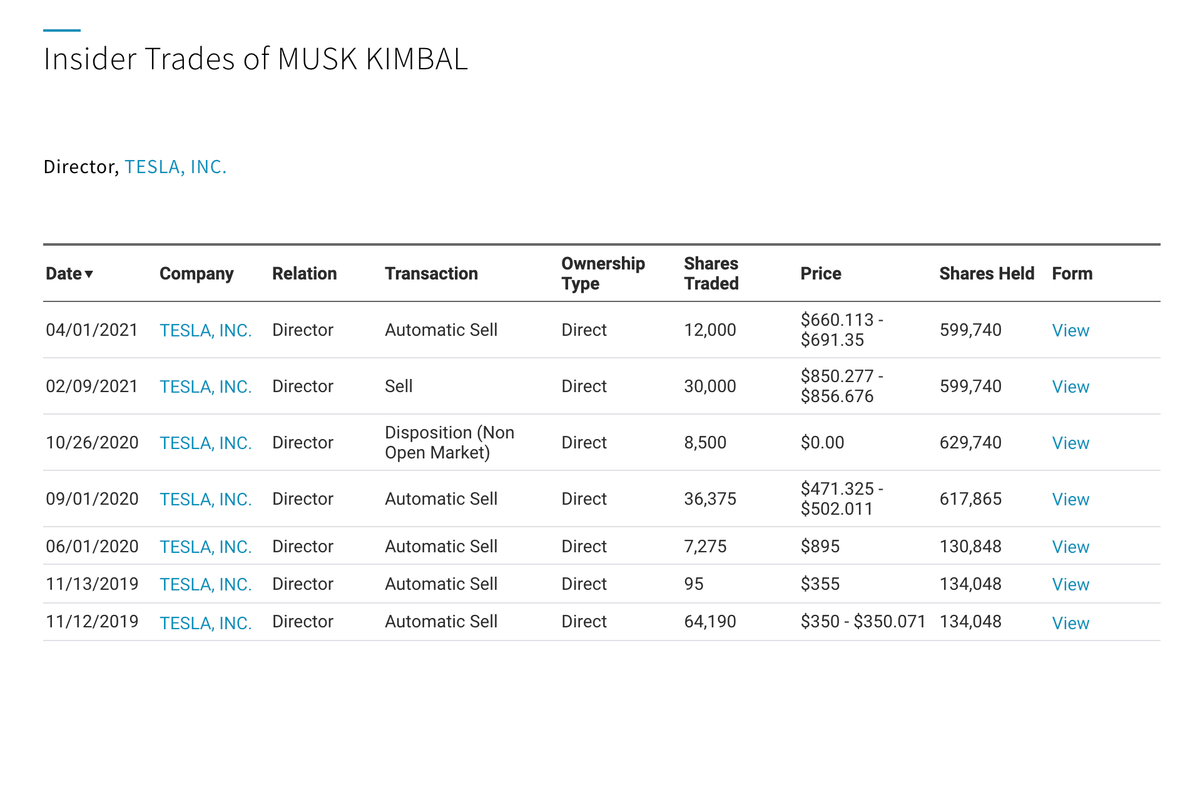The height and width of the screenshot is (798, 1200).
Task: View the form for the 09/01/2020 trade
Action: click(x=1070, y=499)
